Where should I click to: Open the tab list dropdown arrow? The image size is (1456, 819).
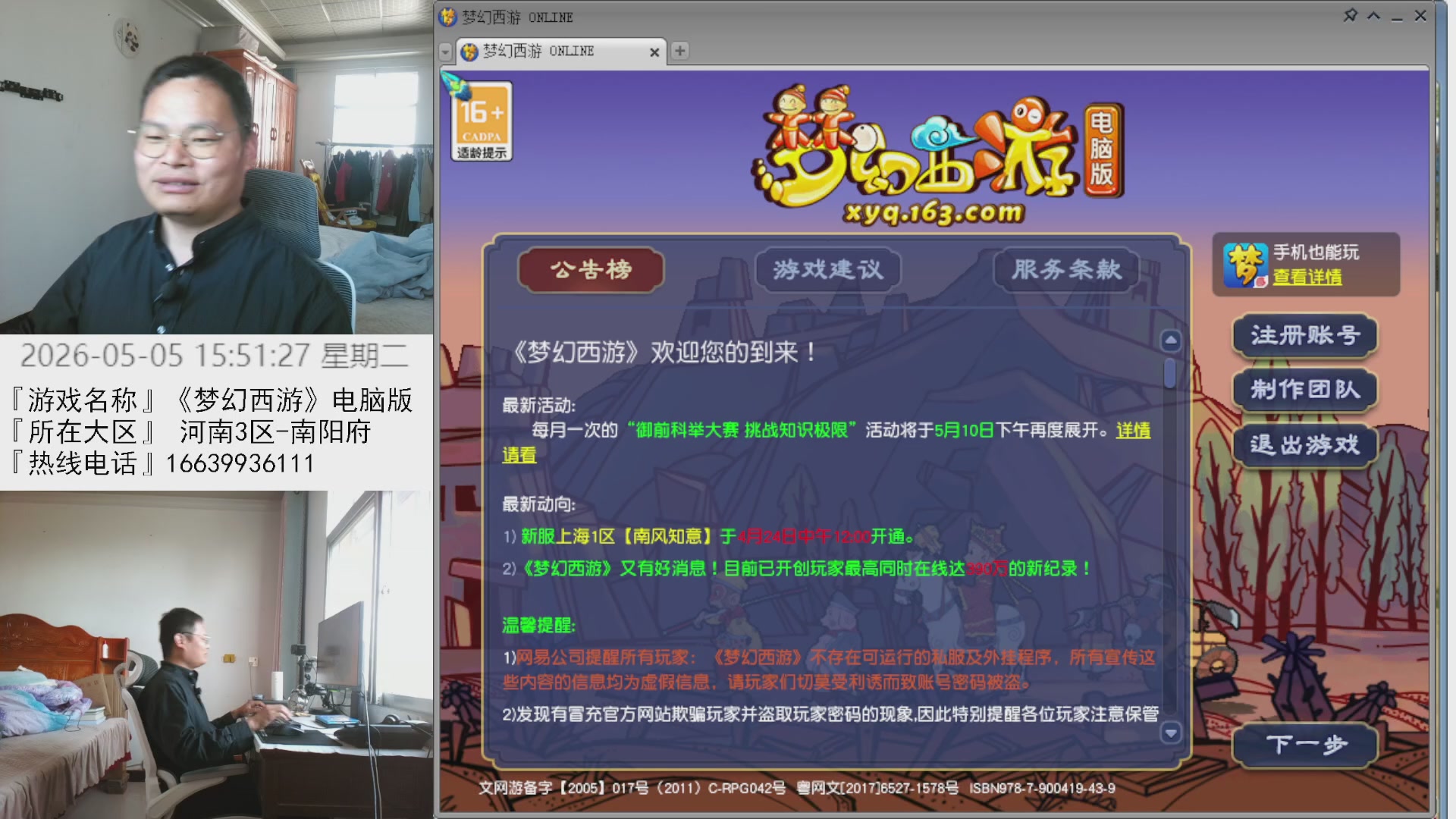point(446,52)
